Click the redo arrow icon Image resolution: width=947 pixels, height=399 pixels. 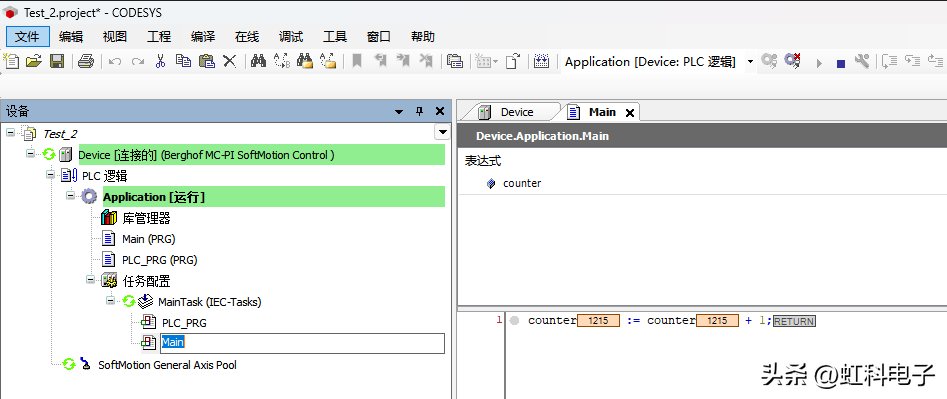pyautogui.click(x=138, y=62)
